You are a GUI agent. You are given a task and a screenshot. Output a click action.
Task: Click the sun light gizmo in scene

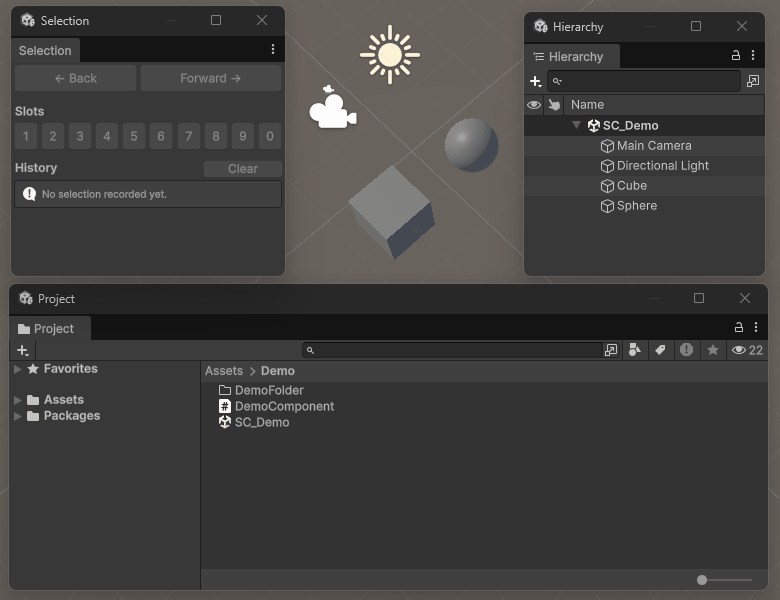[x=390, y=55]
